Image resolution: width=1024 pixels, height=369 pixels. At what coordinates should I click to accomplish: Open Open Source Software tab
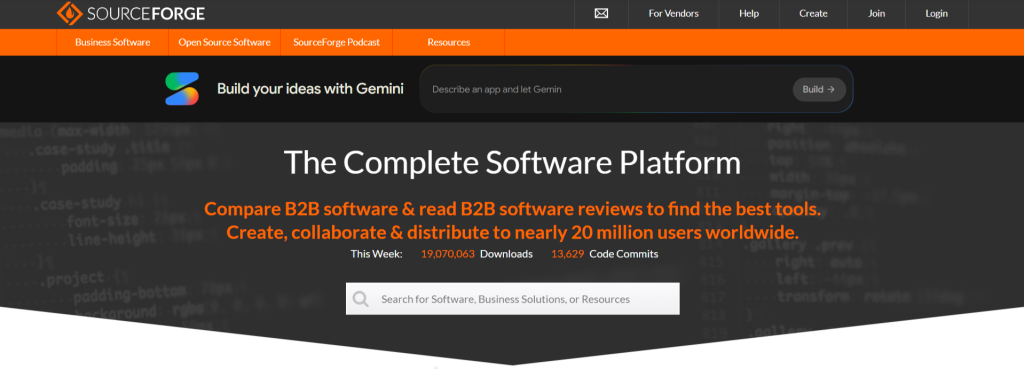click(225, 42)
